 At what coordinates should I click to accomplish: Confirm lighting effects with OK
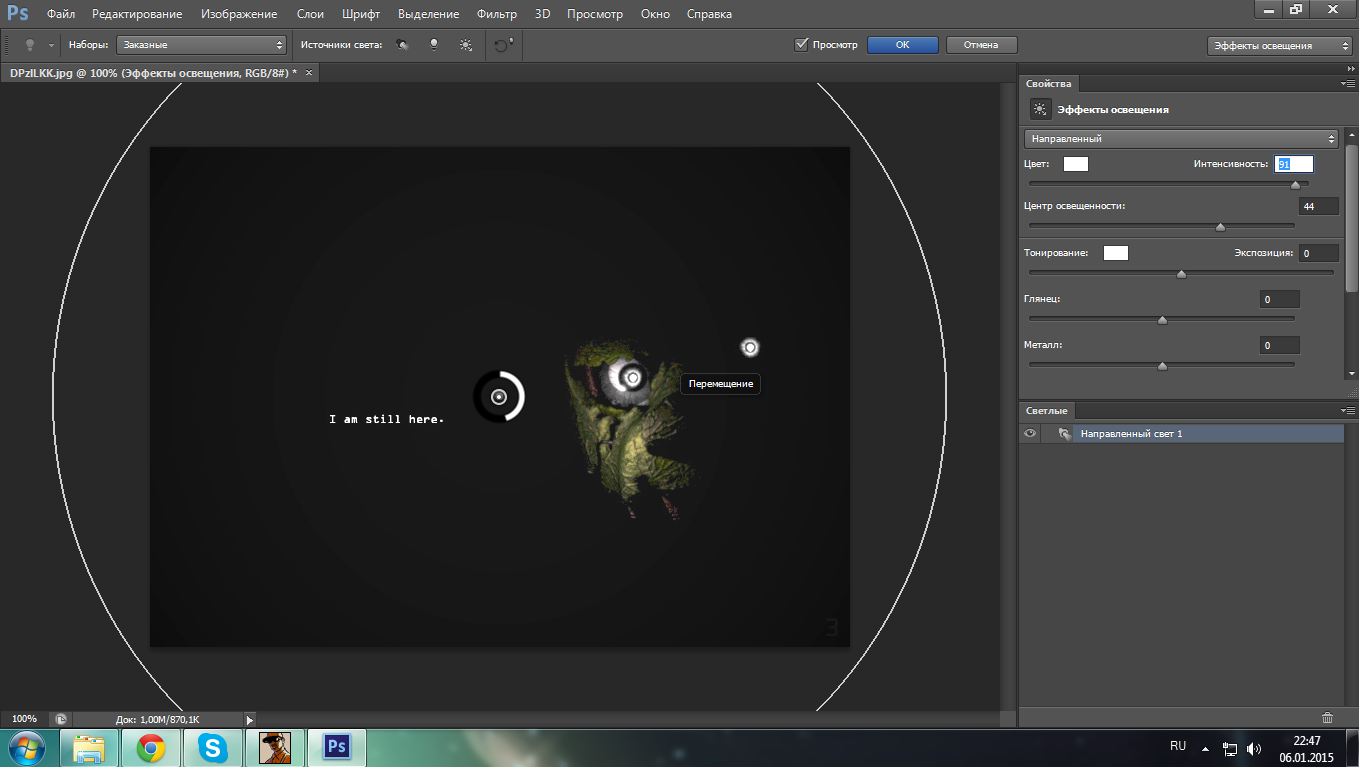point(902,45)
